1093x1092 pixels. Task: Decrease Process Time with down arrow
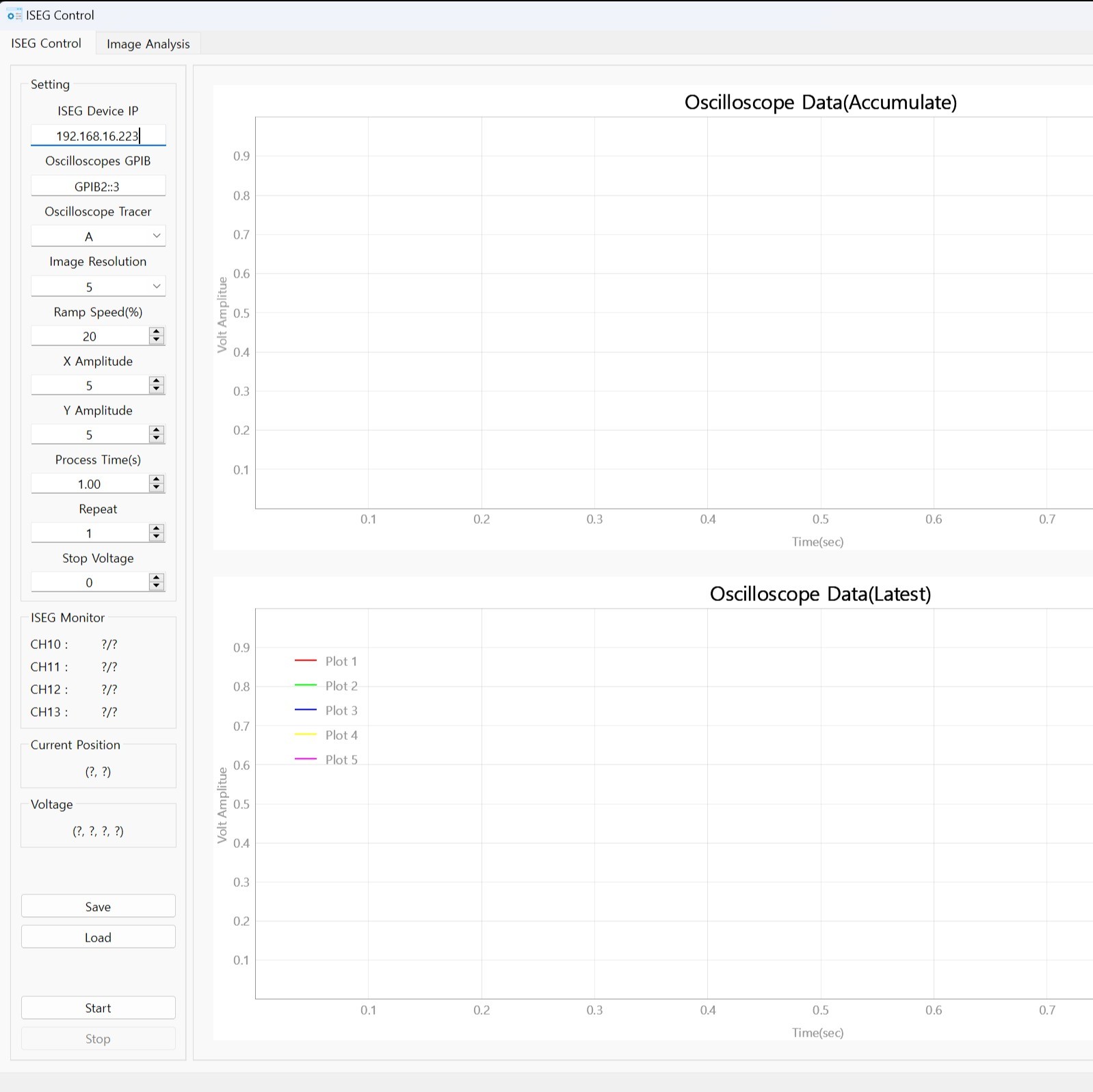(157, 488)
